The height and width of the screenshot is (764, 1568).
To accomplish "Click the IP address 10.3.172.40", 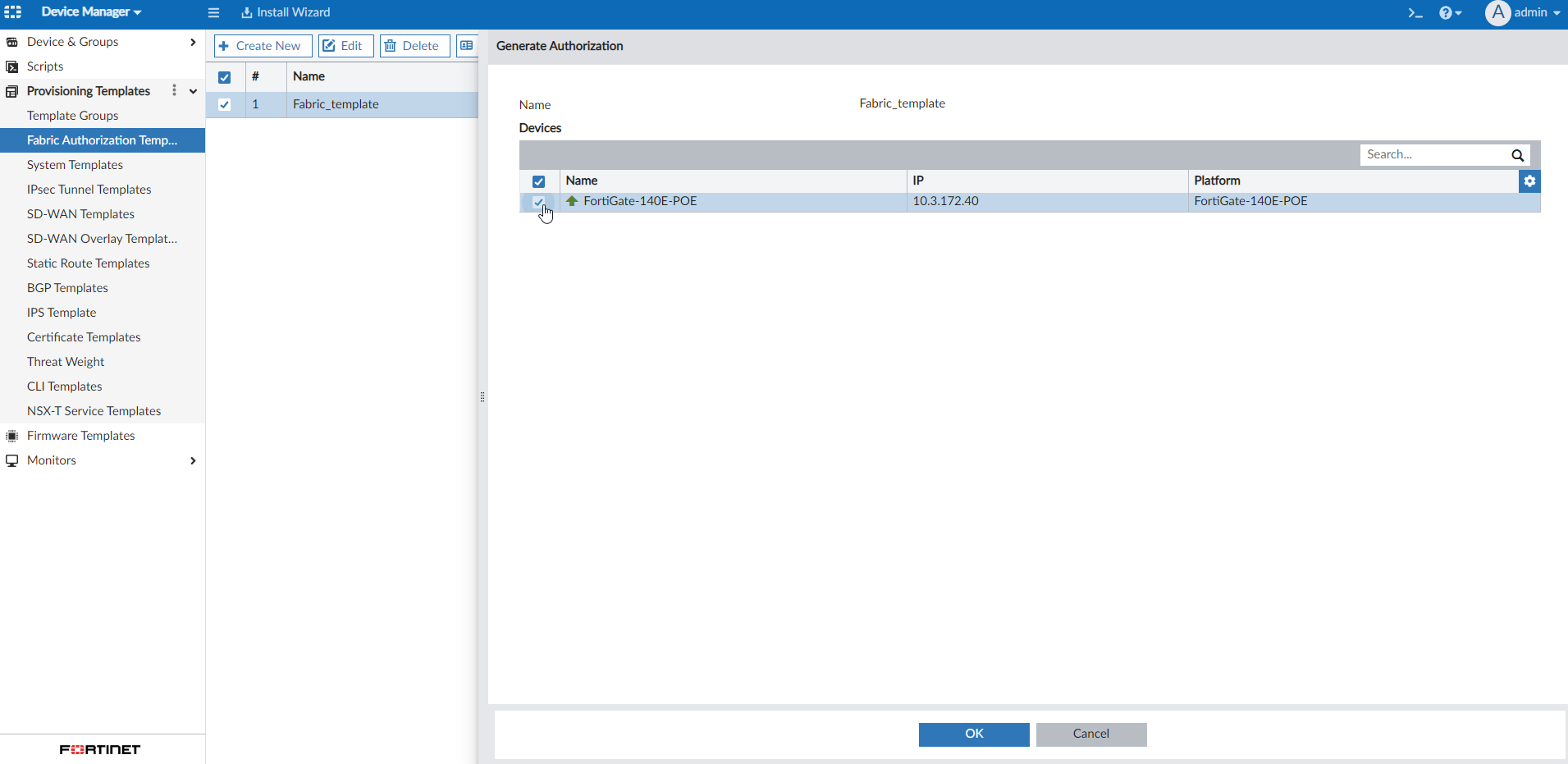I will point(945,201).
